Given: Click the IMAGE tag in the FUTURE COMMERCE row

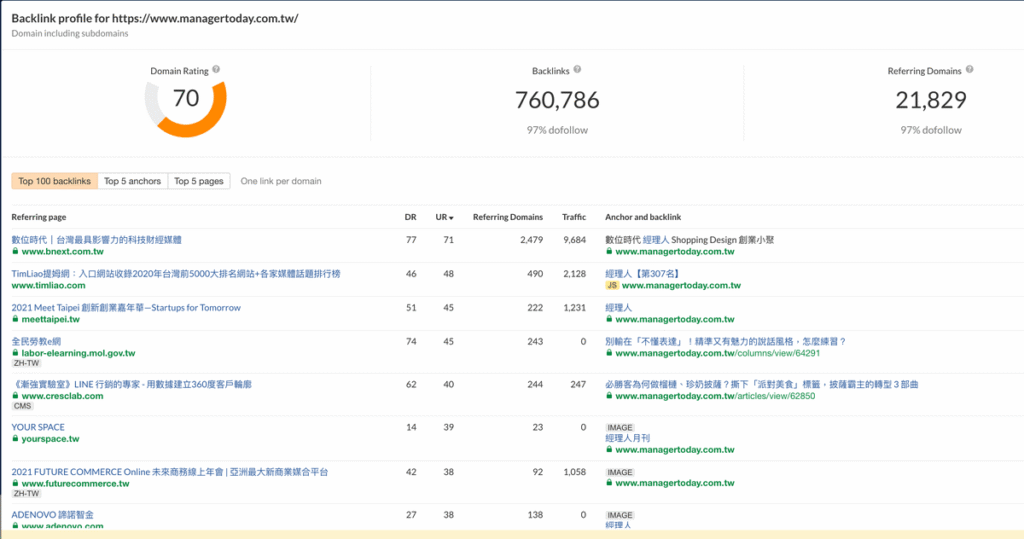Looking at the screenshot, I should tap(620, 472).
